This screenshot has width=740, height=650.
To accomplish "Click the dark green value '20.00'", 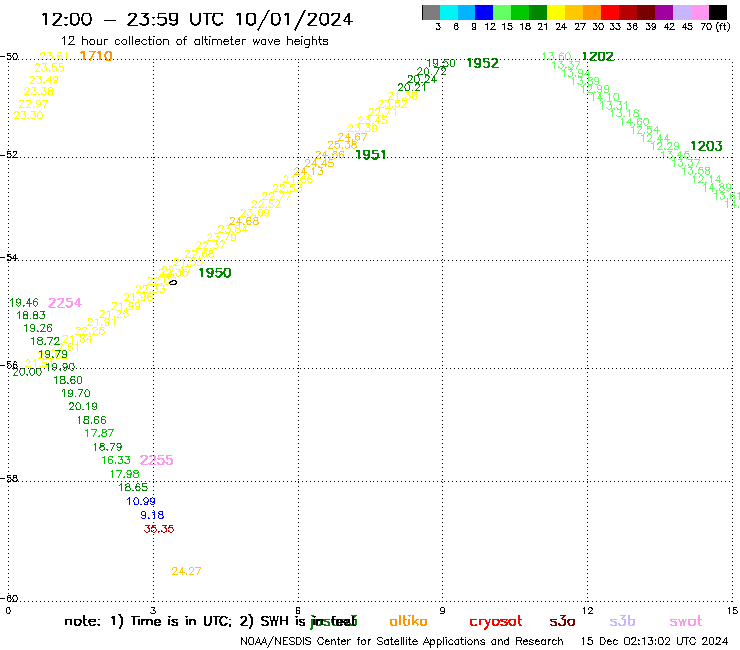I will [x=27, y=372].
